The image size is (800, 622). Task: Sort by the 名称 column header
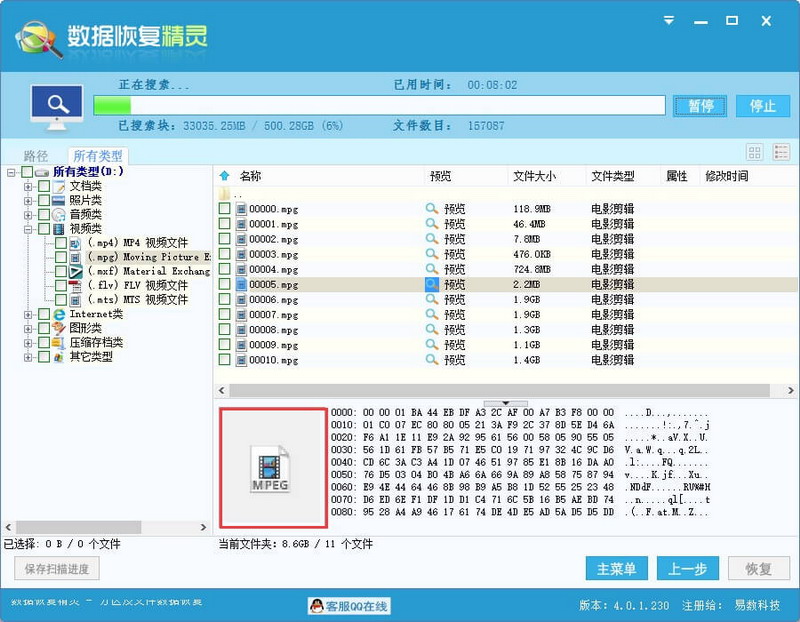pyautogui.click(x=250, y=176)
